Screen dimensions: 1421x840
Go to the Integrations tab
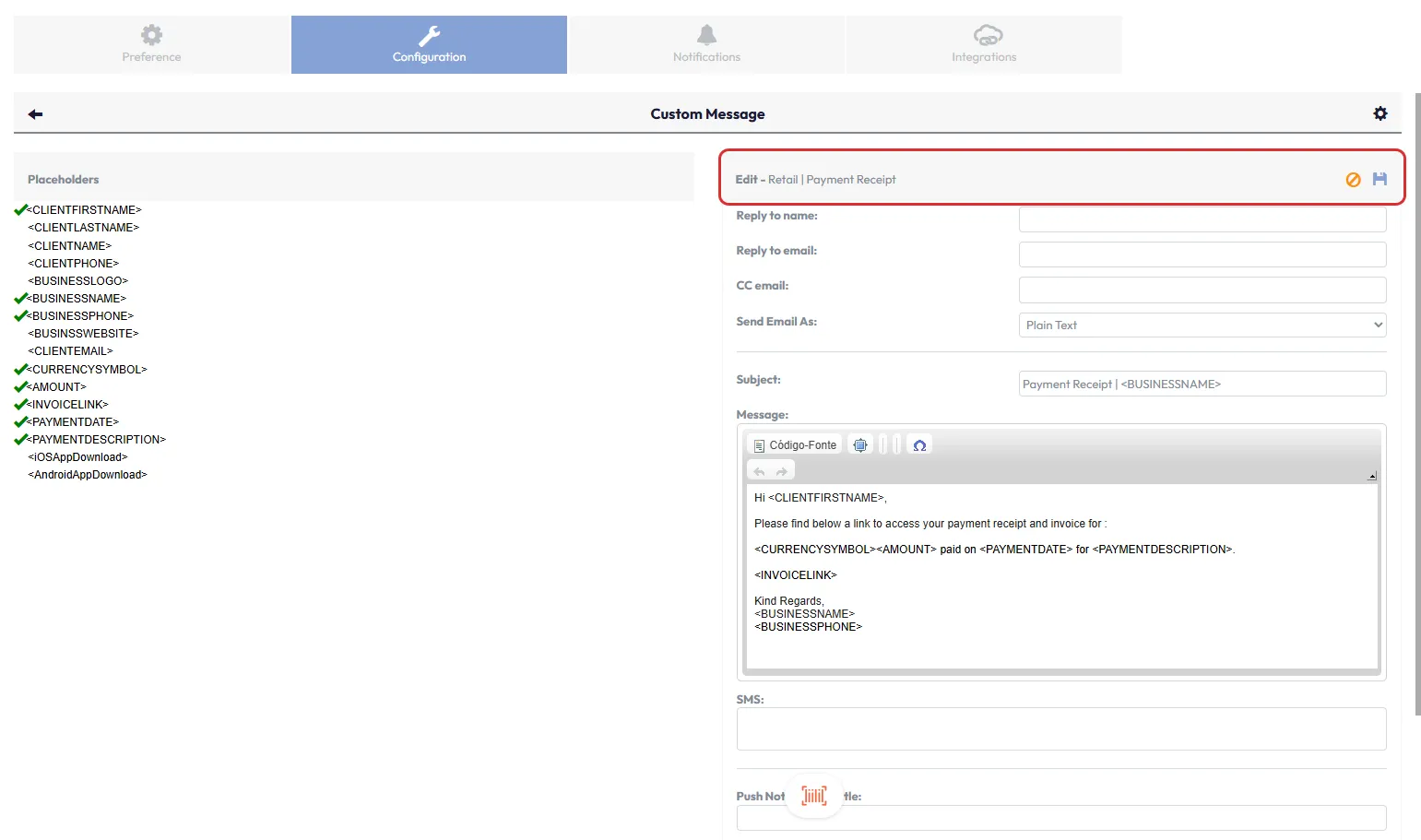pos(984,44)
